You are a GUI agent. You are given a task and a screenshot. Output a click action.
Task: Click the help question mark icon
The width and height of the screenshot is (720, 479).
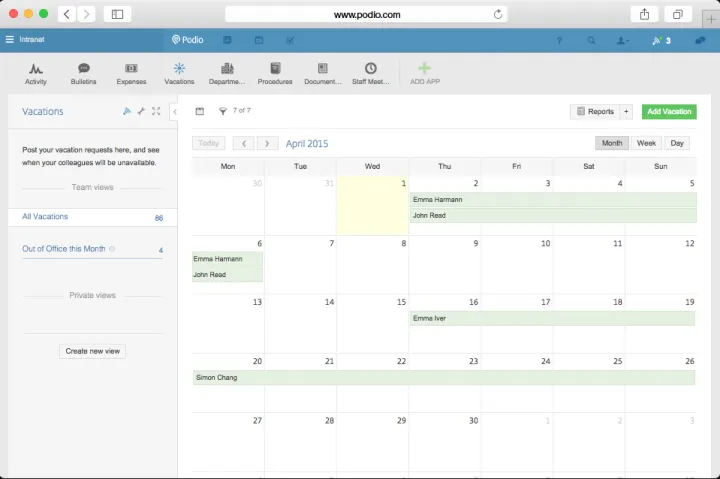[x=559, y=41]
